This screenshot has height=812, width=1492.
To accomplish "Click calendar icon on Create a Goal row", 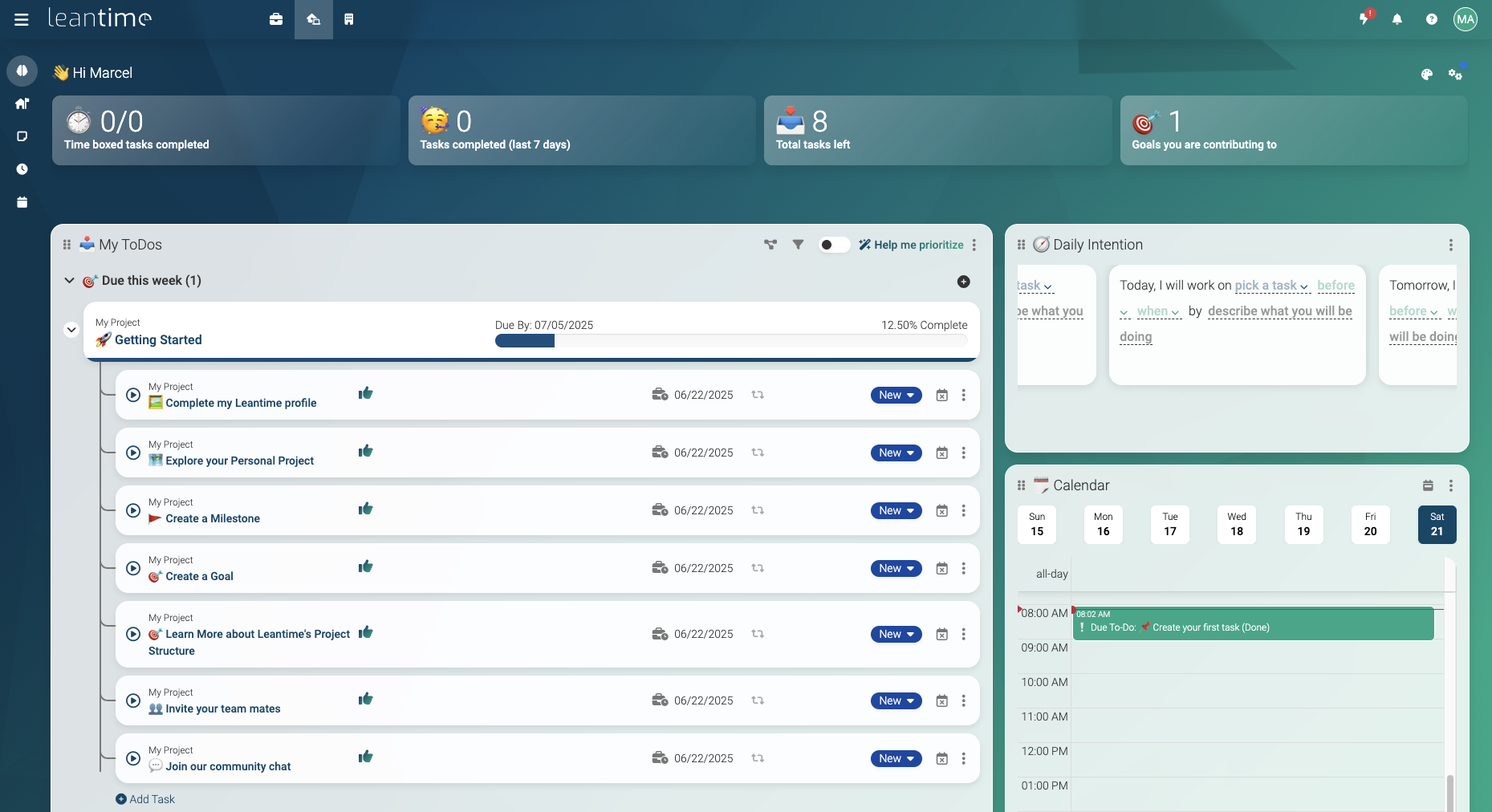I will 942,569.
